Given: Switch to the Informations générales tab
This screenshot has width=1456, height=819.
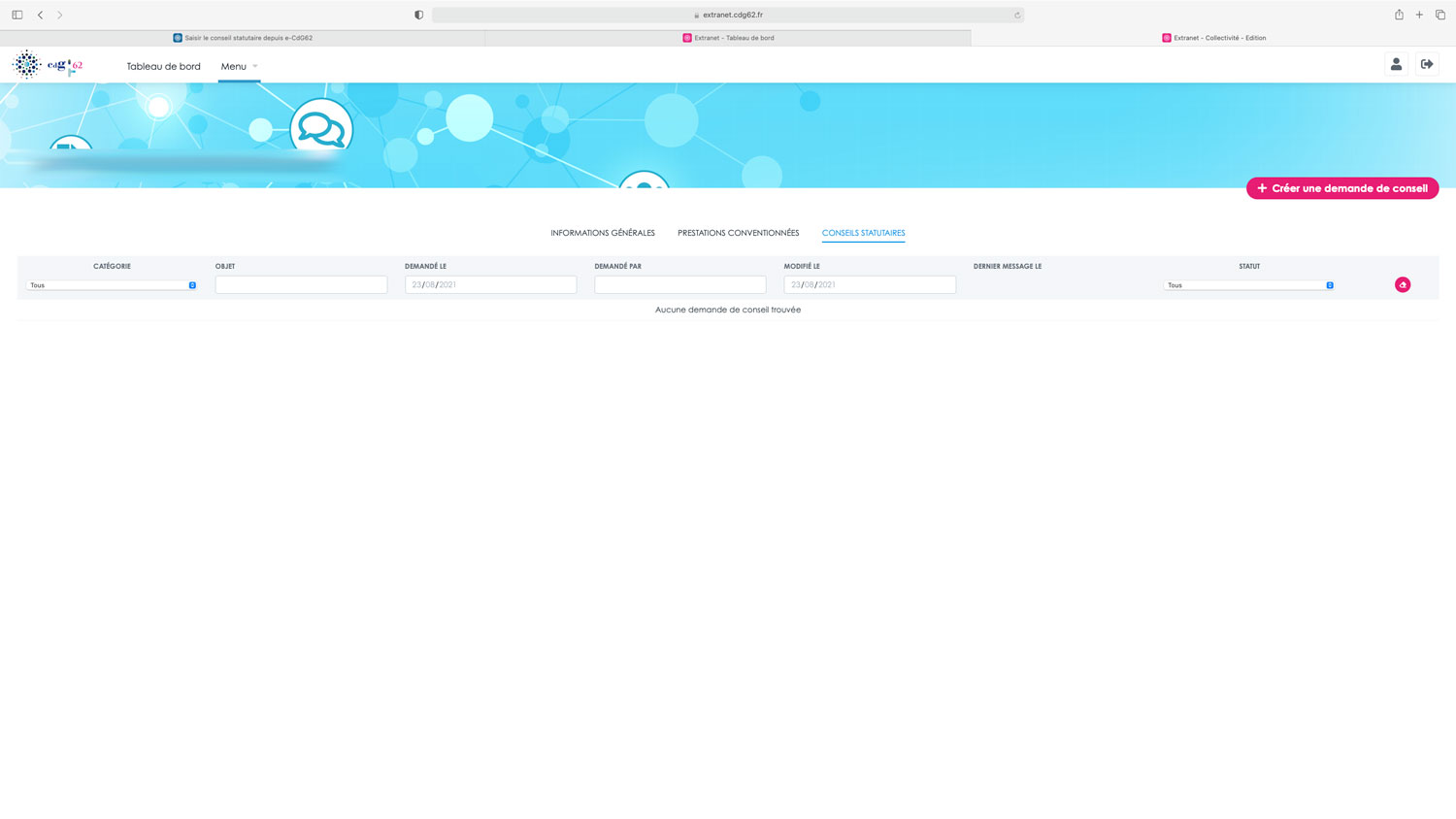Looking at the screenshot, I should point(603,233).
